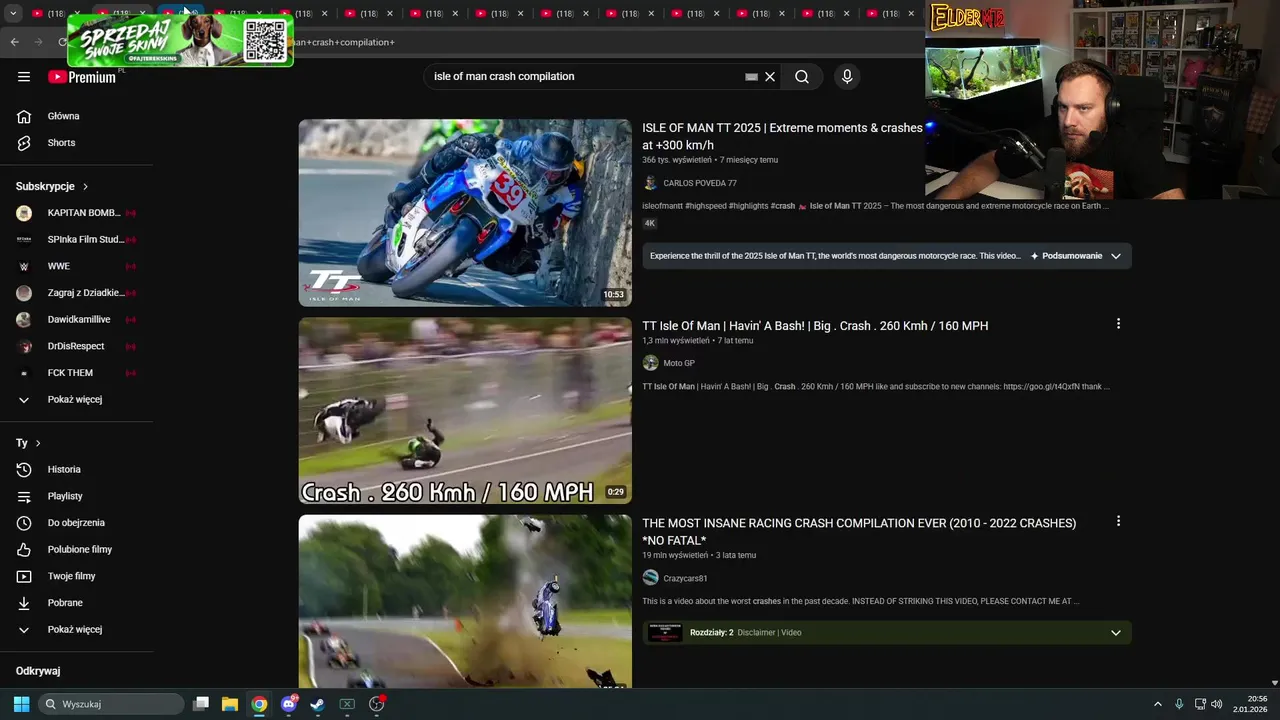Viewport: 1280px width, 720px height.
Task: Open Do obejrzenia watch later list
Action: click(76, 523)
